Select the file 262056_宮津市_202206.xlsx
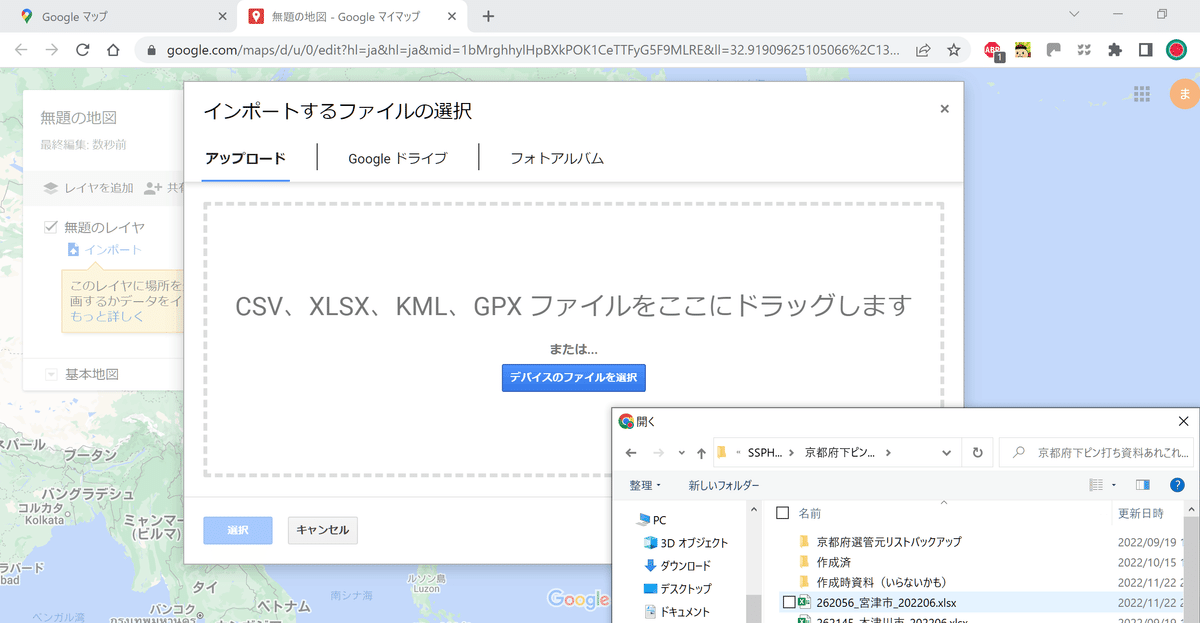Image resolution: width=1200 pixels, height=623 pixels. (885, 602)
